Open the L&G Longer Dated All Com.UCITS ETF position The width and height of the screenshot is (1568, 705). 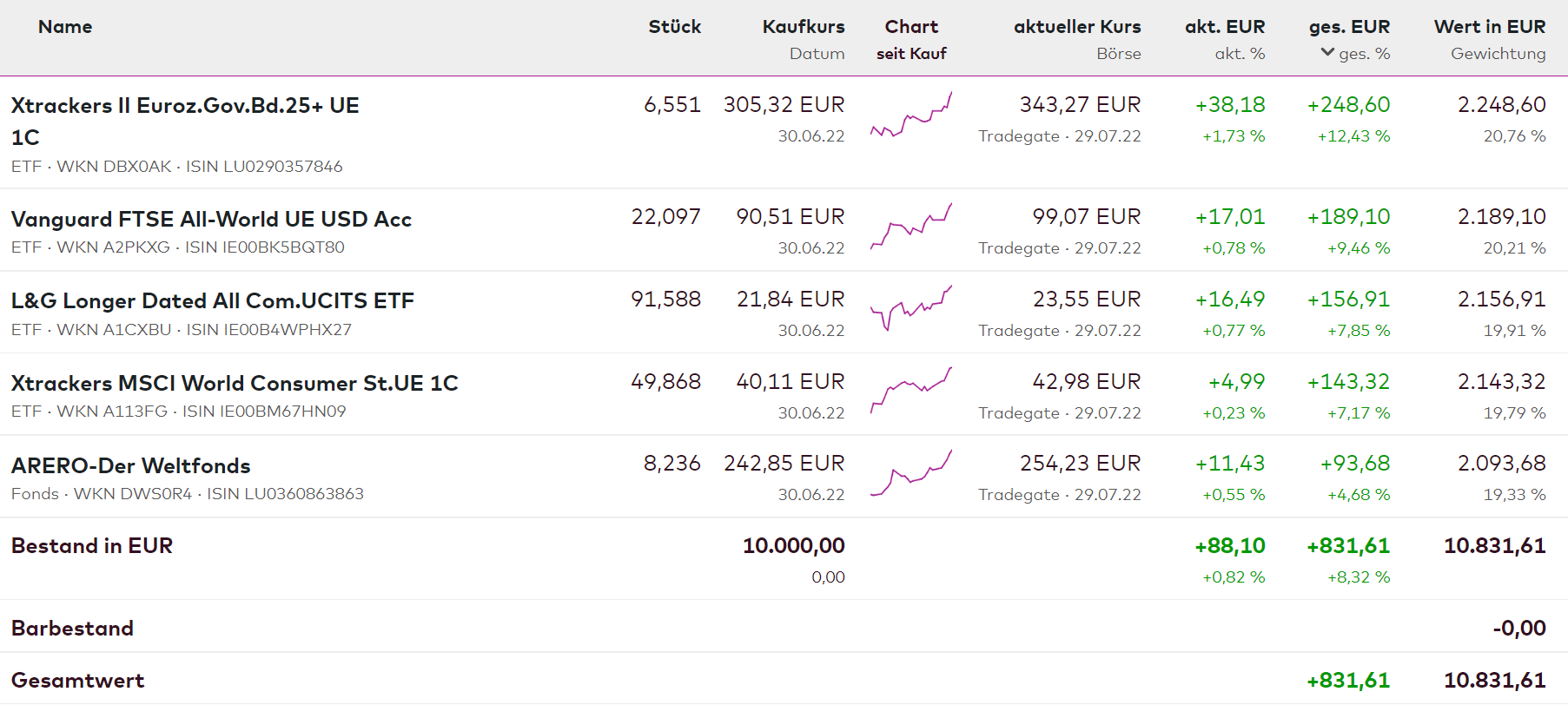click(212, 300)
